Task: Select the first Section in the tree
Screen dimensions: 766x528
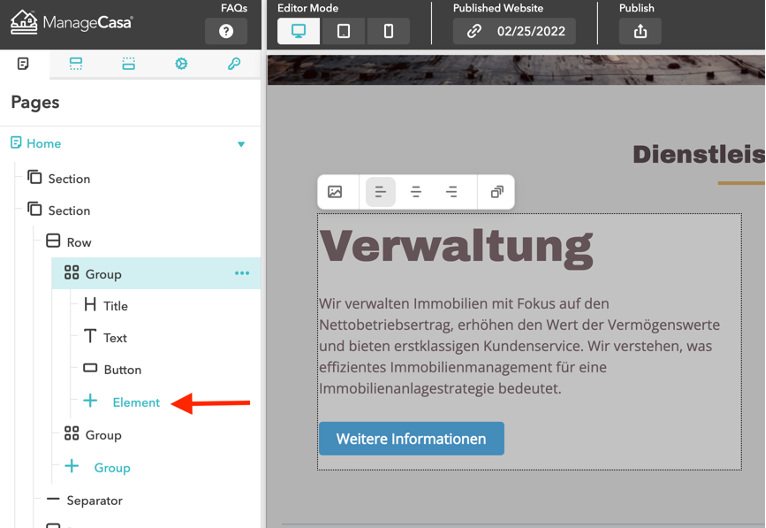Action: pos(69,179)
